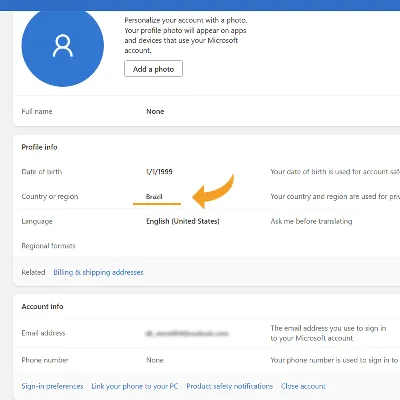The width and height of the screenshot is (400, 400).
Task: Click the orange arrow pointing at Brazil
Action: (x=213, y=191)
